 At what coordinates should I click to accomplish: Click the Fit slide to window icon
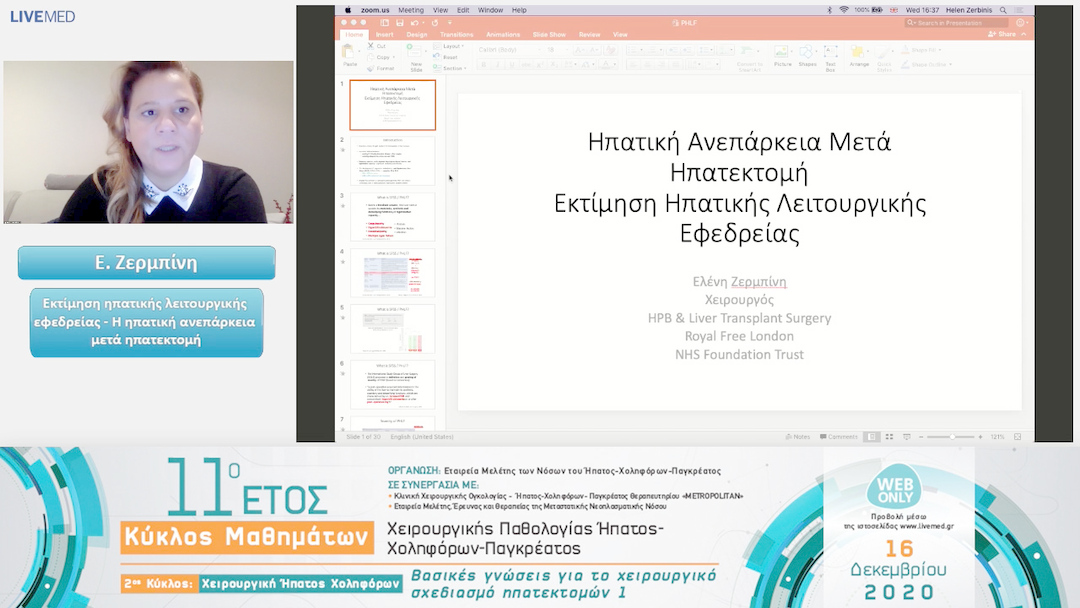pyautogui.click(x=1017, y=437)
